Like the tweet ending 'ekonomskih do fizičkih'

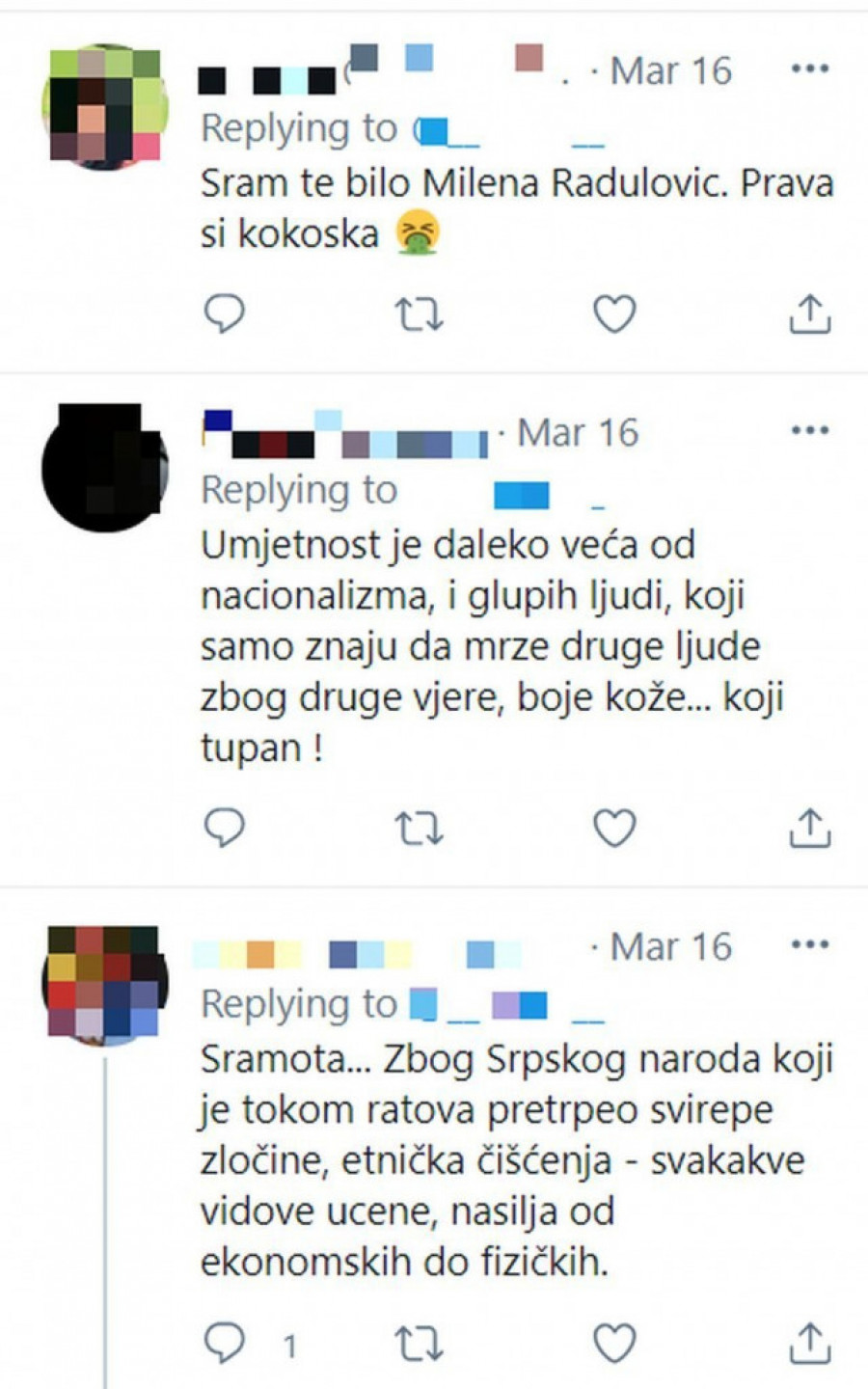[614, 1342]
